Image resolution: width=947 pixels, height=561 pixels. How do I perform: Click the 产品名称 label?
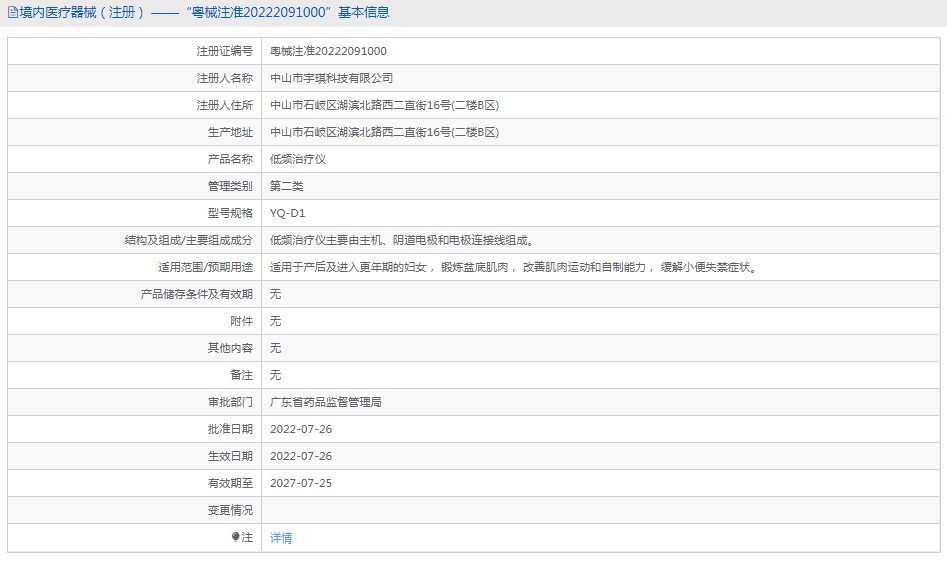(x=230, y=159)
